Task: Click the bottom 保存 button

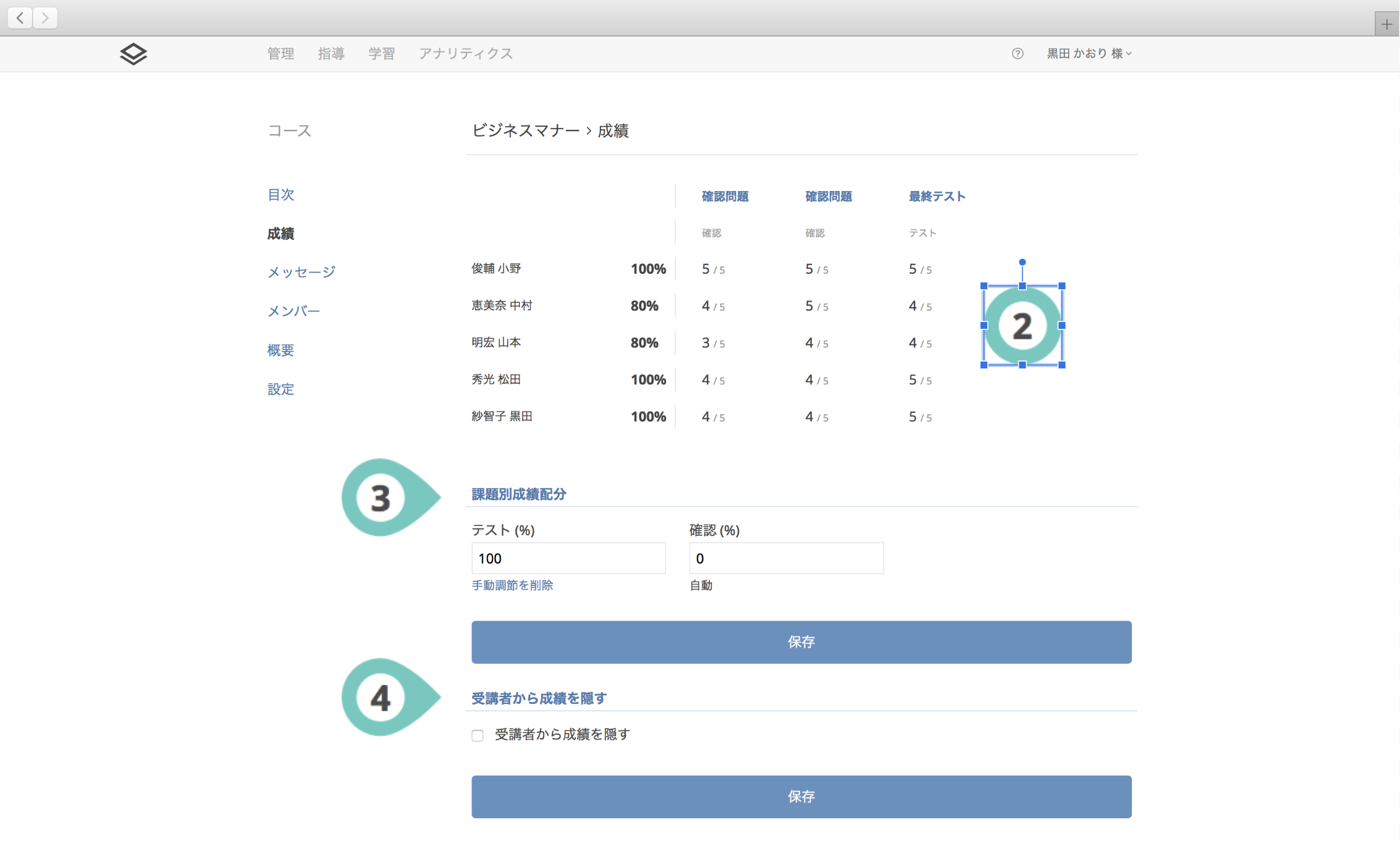Action: click(801, 797)
